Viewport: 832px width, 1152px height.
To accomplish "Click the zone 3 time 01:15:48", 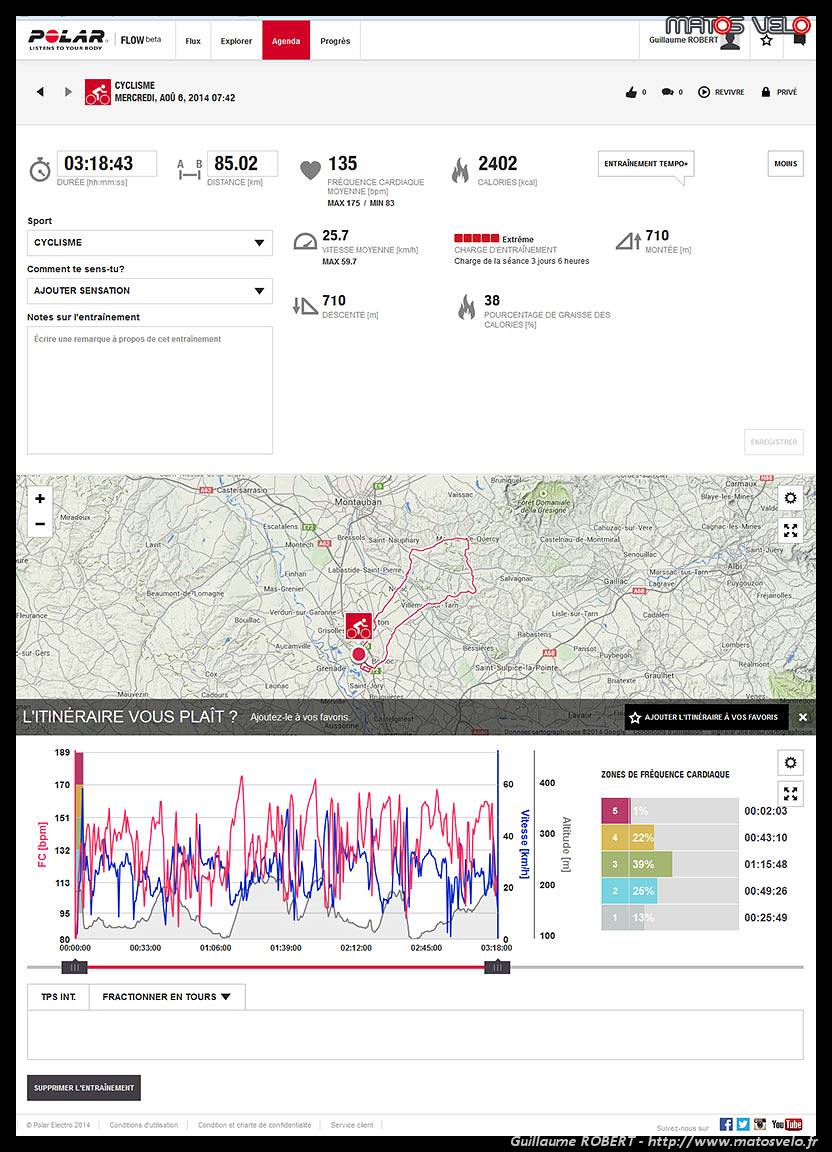I will tap(765, 864).
